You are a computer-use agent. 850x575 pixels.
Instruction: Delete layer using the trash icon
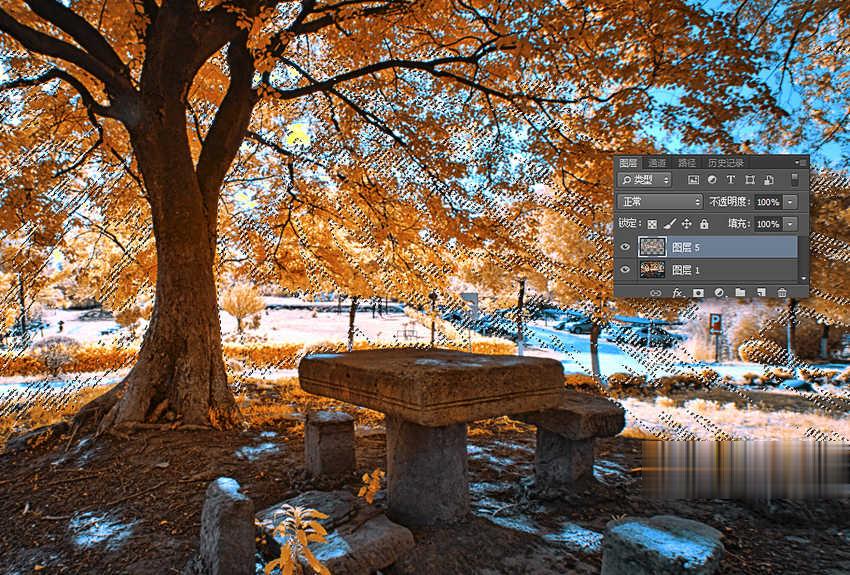pyautogui.click(x=782, y=292)
